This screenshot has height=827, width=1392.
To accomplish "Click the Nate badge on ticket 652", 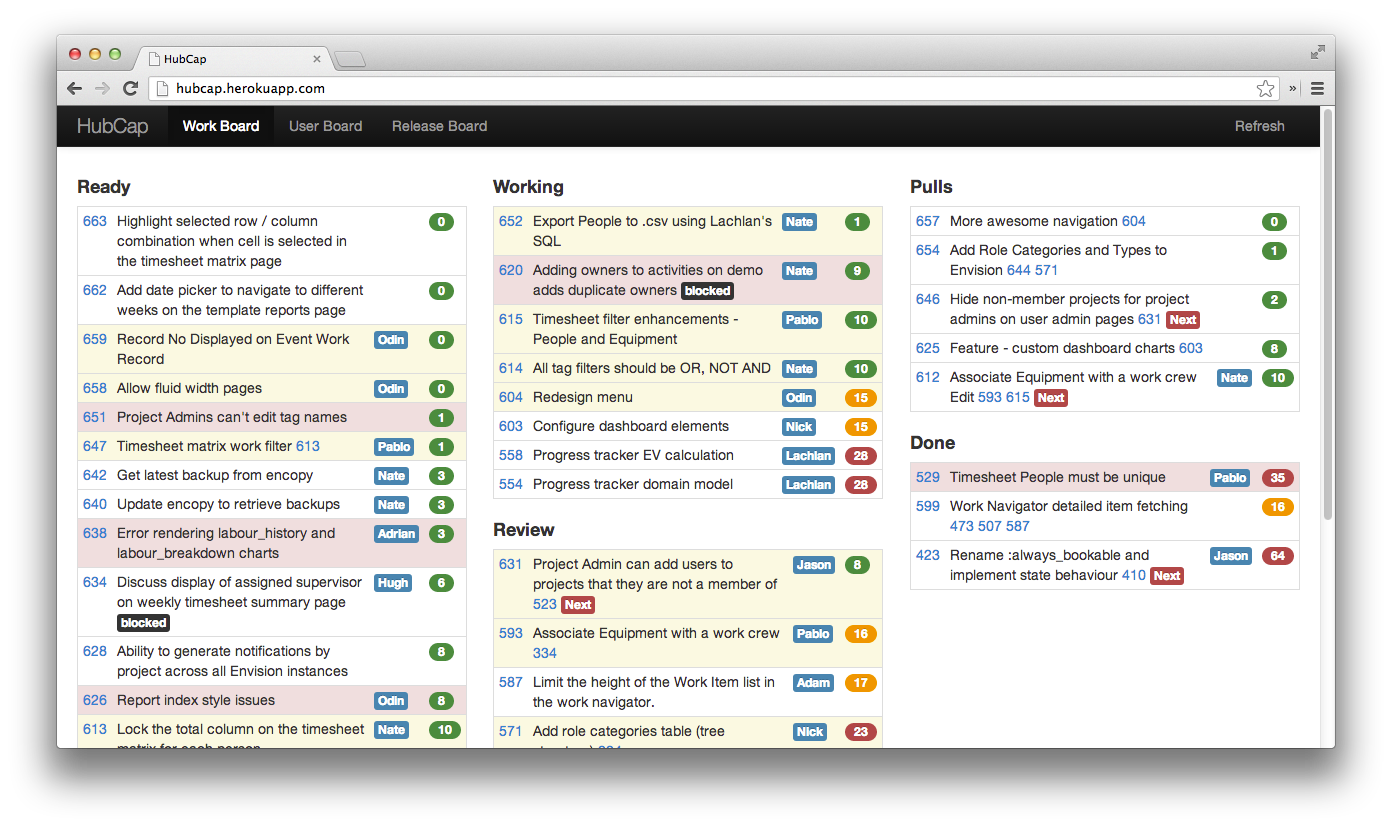I will (799, 221).
